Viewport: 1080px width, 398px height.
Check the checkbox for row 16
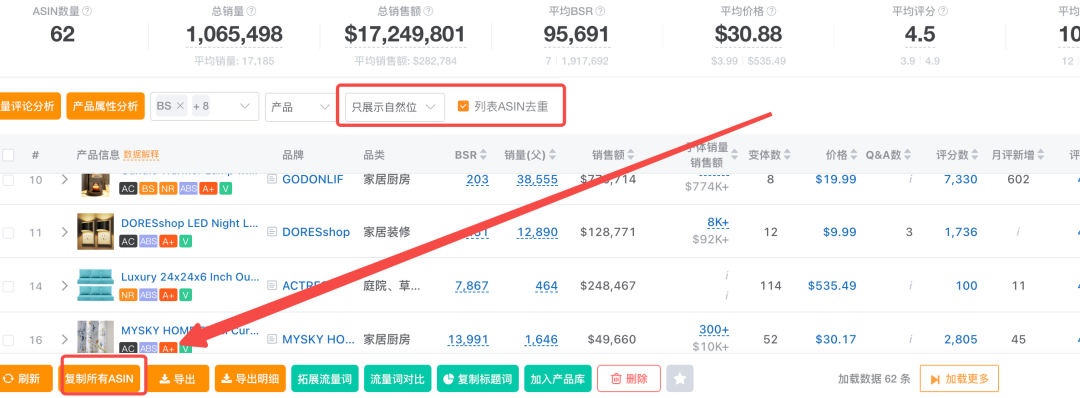8,339
